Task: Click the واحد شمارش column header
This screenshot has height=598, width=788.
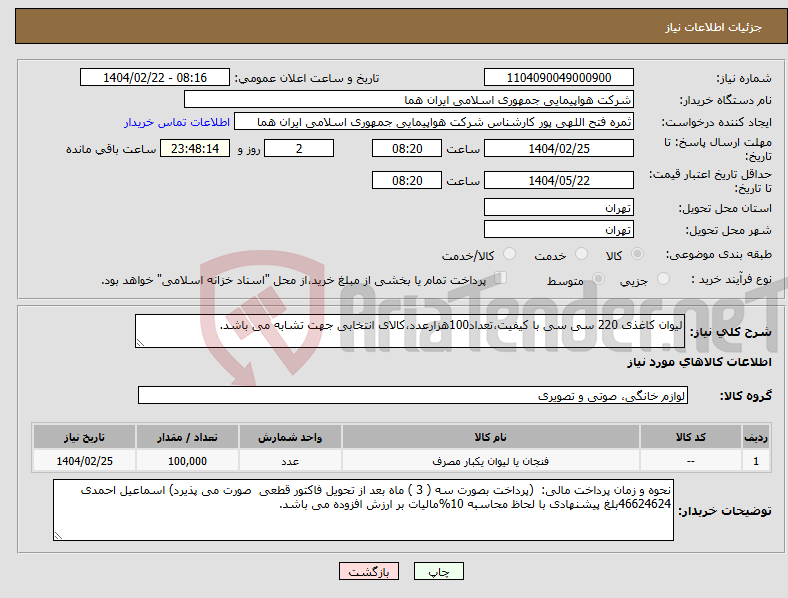Action: pyautogui.click(x=290, y=437)
